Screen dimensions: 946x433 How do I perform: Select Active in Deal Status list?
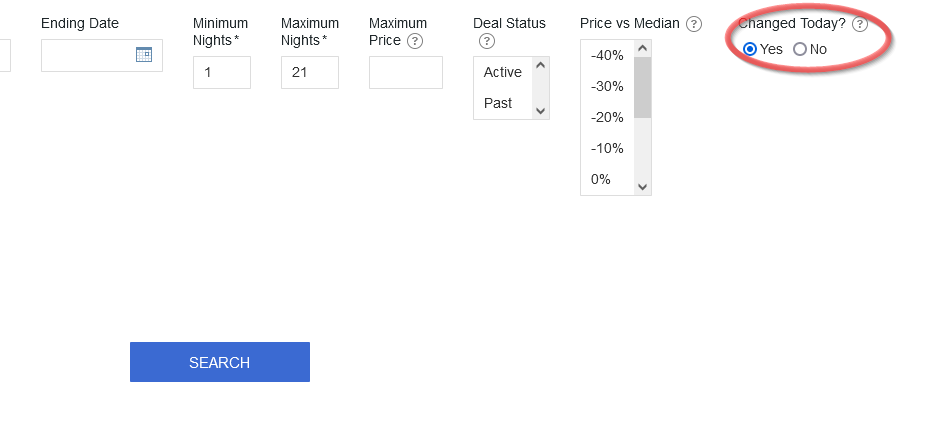point(503,72)
